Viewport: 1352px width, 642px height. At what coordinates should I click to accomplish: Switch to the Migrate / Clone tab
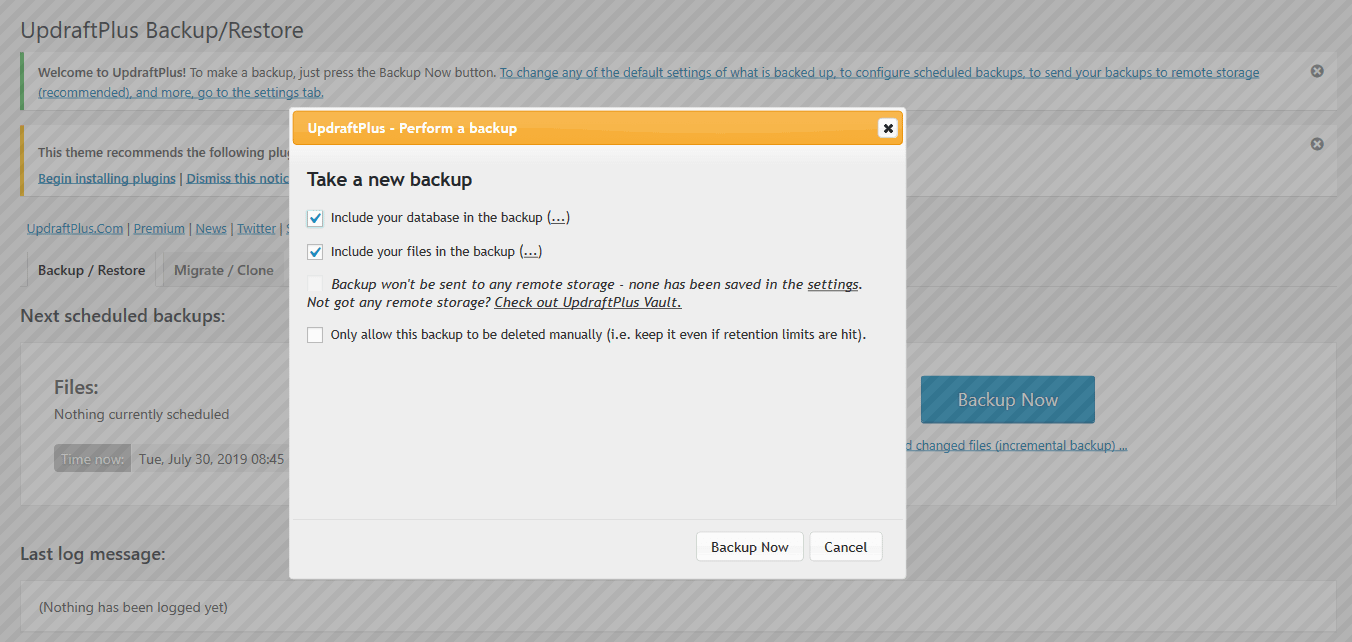tap(223, 270)
